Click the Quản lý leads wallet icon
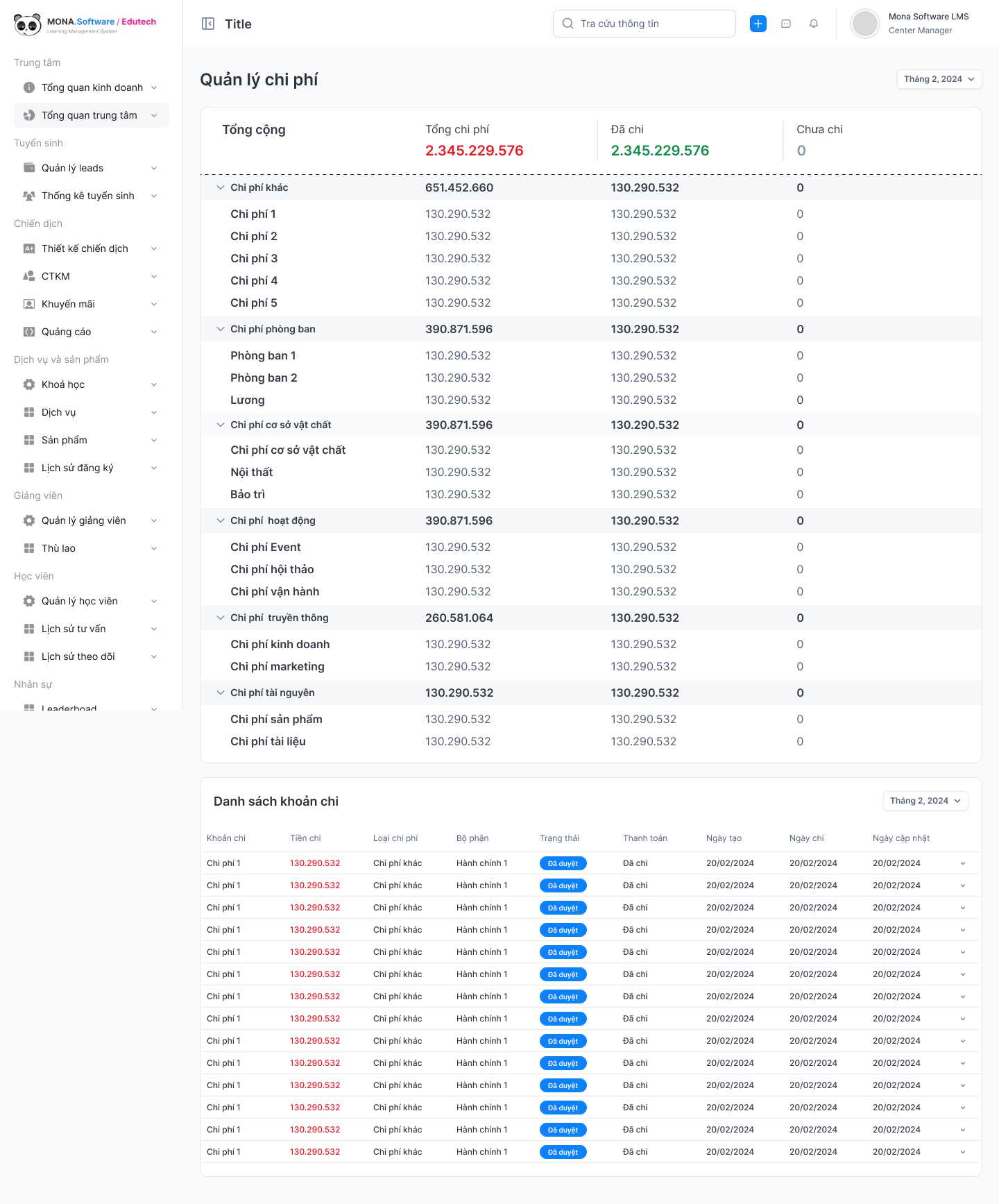 (x=29, y=168)
